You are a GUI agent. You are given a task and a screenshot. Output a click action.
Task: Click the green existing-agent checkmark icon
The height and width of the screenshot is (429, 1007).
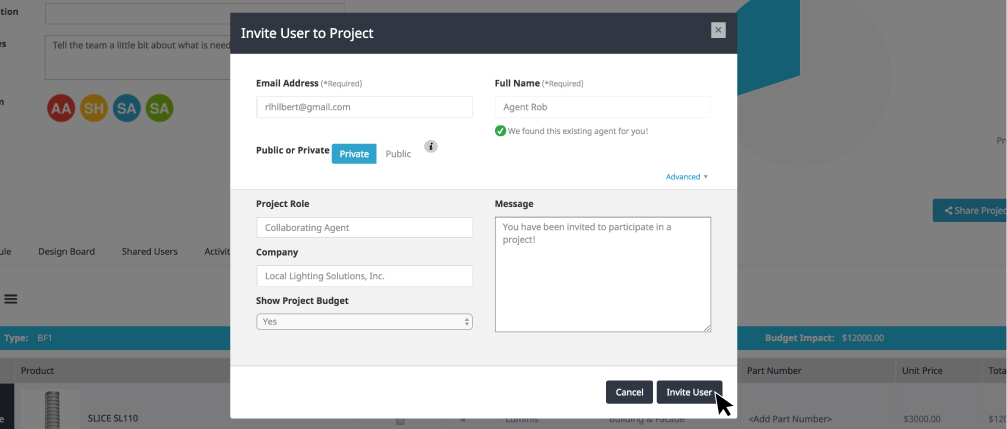pos(500,131)
